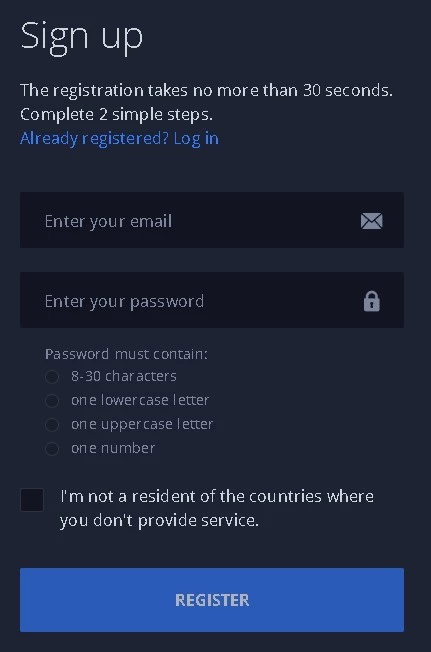Click the Complete 2 simple steps text

tap(116, 115)
